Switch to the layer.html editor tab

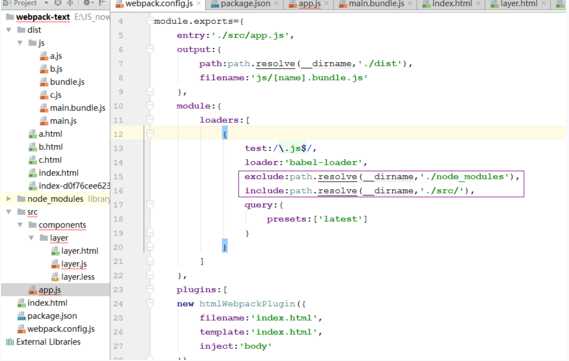[x=518, y=4]
